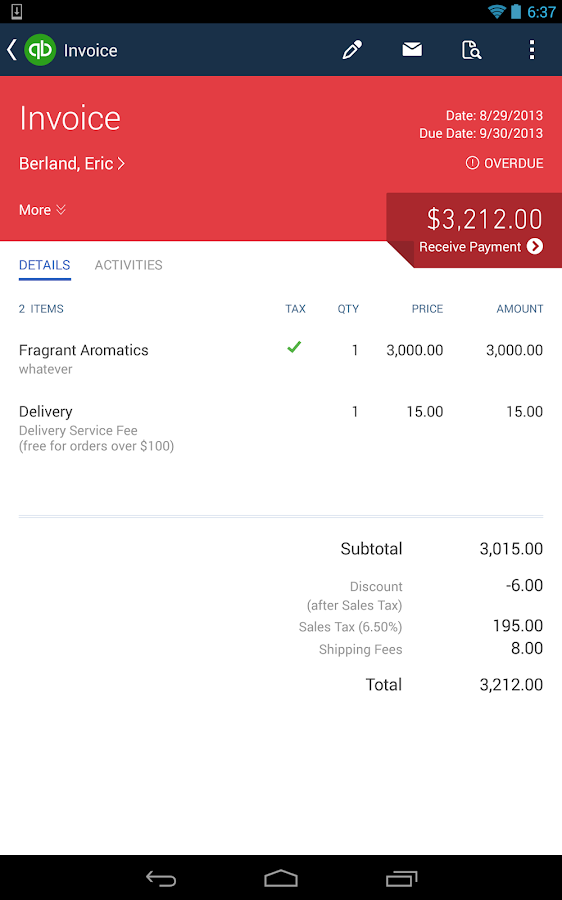Open the email envelope icon
The width and height of the screenshot is (562, 900).
coord(412,50)
